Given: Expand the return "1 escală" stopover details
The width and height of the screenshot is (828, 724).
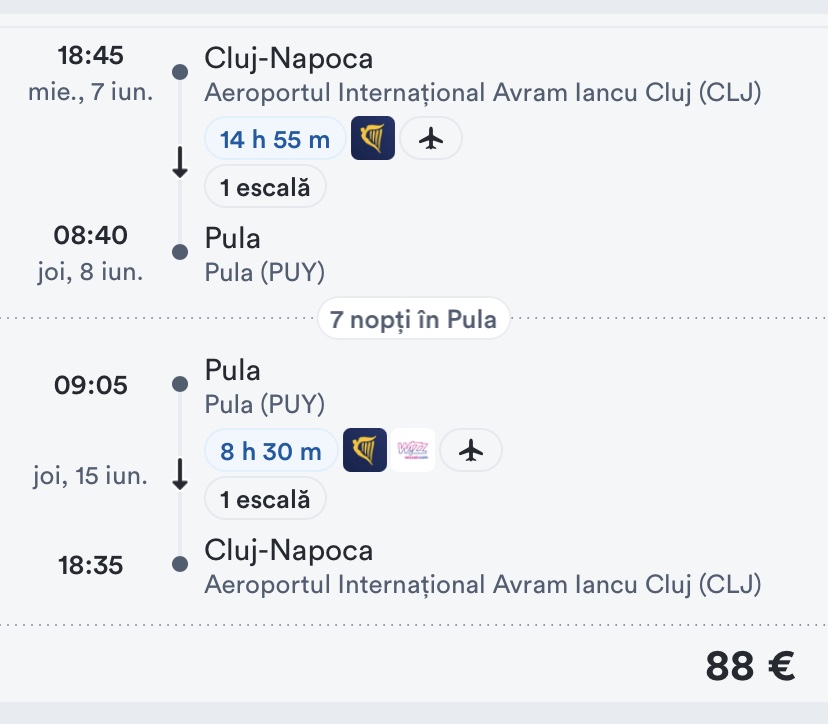Looking at the screenshot, I should pyautogui.click(x=265, y=499).
